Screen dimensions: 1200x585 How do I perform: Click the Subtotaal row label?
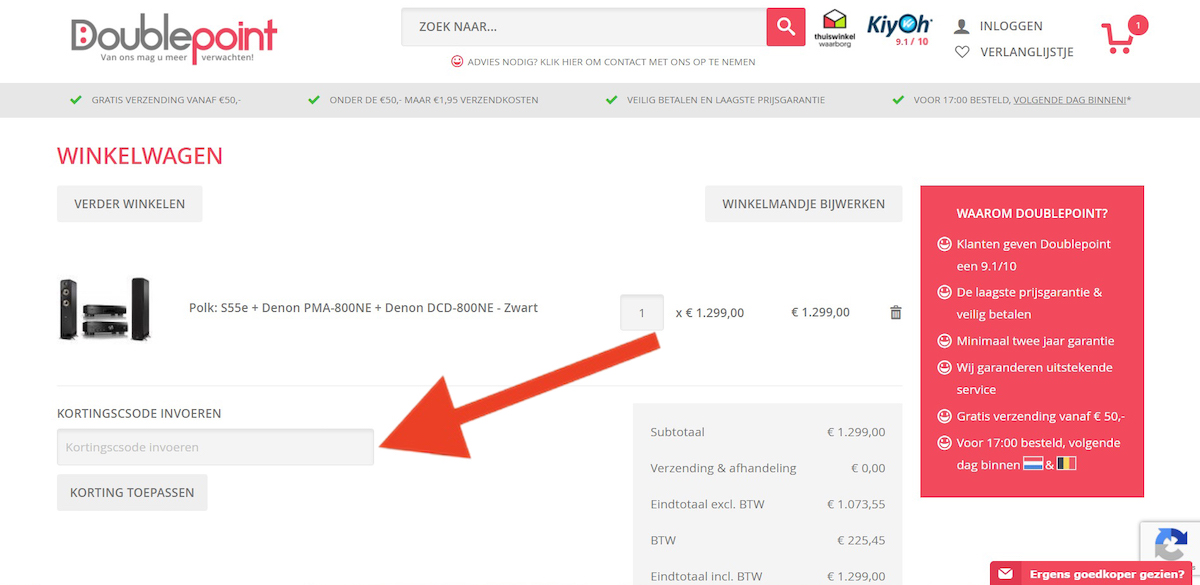tap(677, 432)
